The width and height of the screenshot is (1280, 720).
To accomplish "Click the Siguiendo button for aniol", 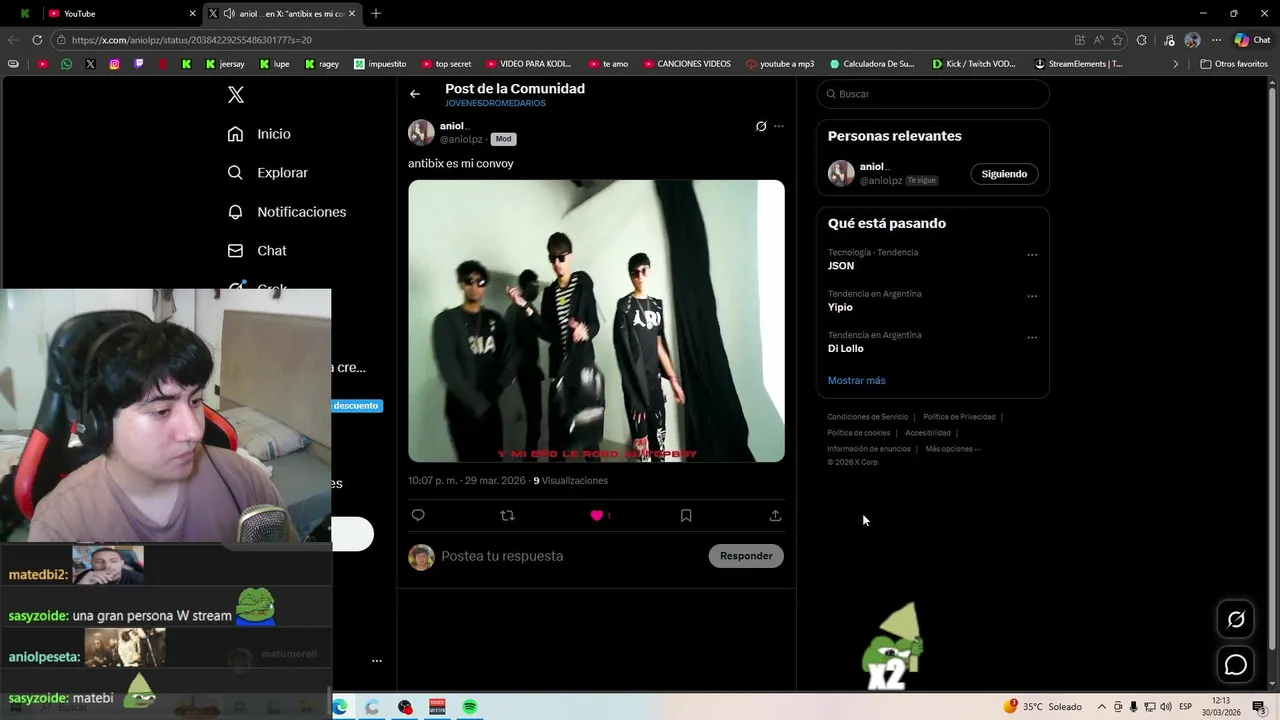I will (1004, 174).
